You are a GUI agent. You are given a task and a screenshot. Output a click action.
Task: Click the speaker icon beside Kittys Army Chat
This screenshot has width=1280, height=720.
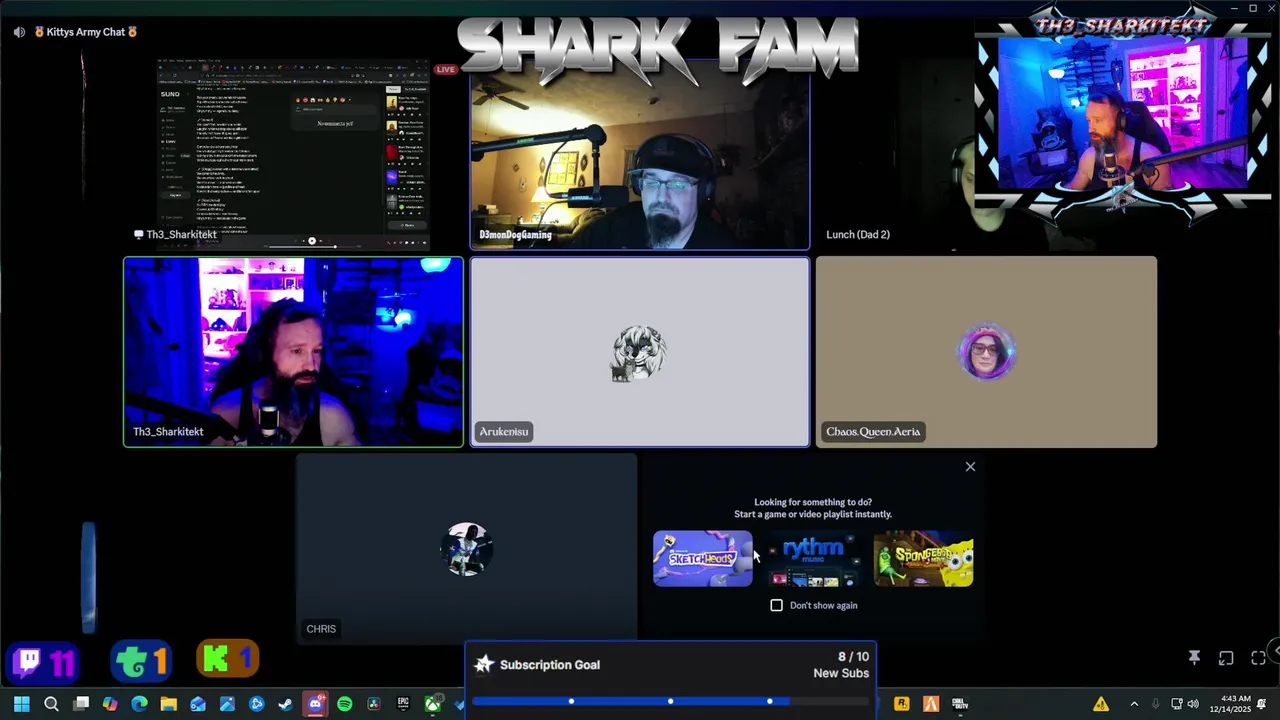coord(19,32)
